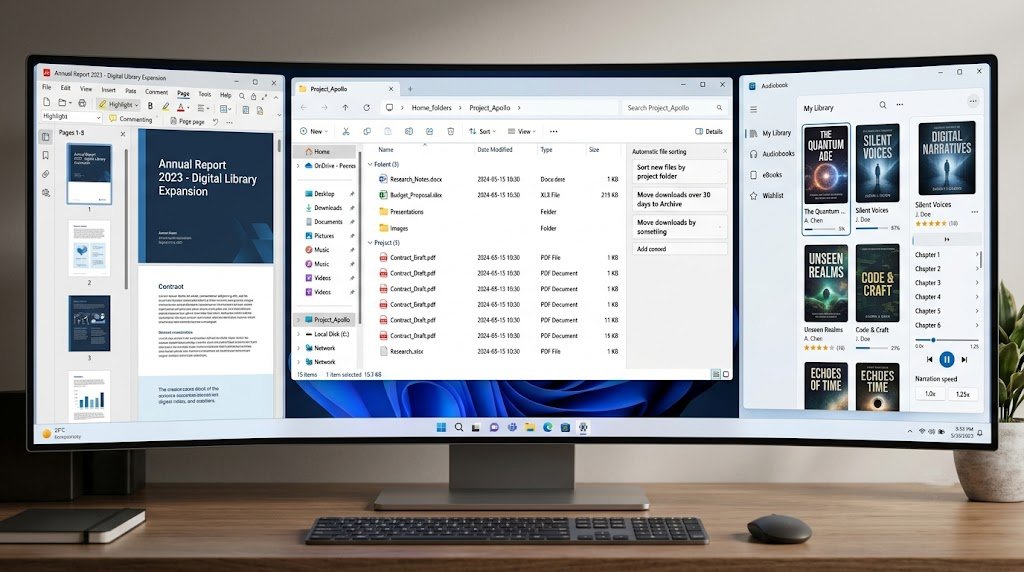The image size is (1024, 572).
Task: Toggle the page thumbnails sidebar panel icon
Action: click(x=46, y=136)
